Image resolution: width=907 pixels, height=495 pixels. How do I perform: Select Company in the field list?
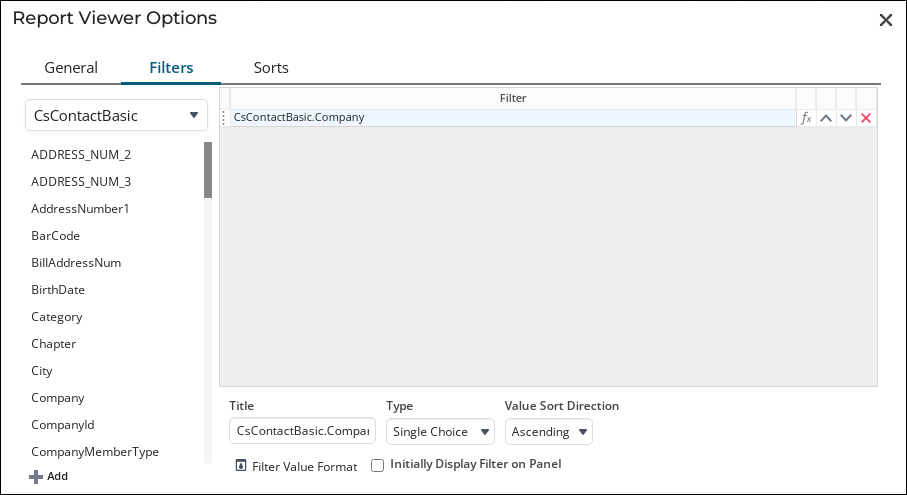[x=58, y=398]
